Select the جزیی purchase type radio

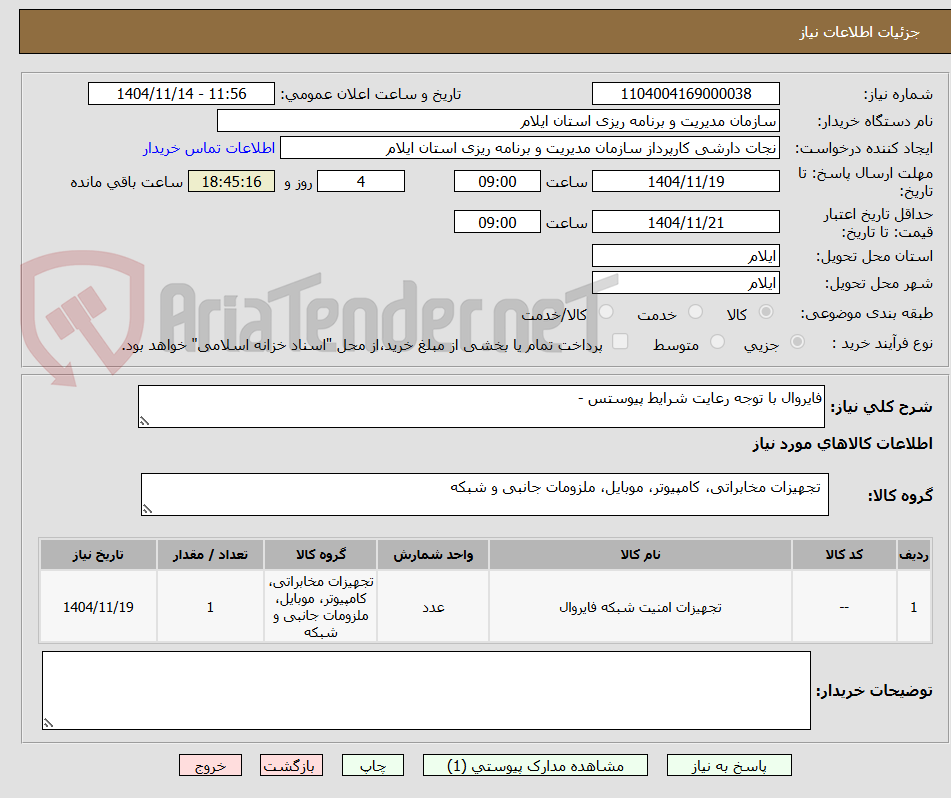click(x=798, y=342)
